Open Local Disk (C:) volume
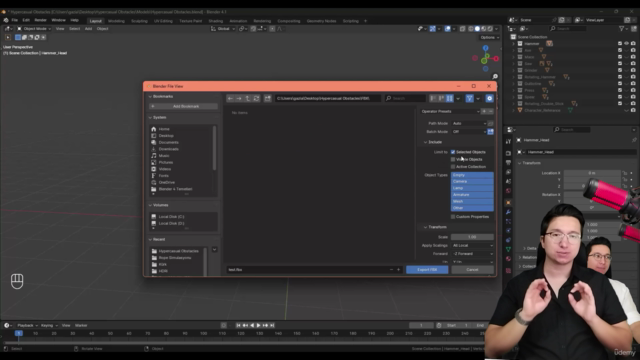 click(x=171, y=217)
